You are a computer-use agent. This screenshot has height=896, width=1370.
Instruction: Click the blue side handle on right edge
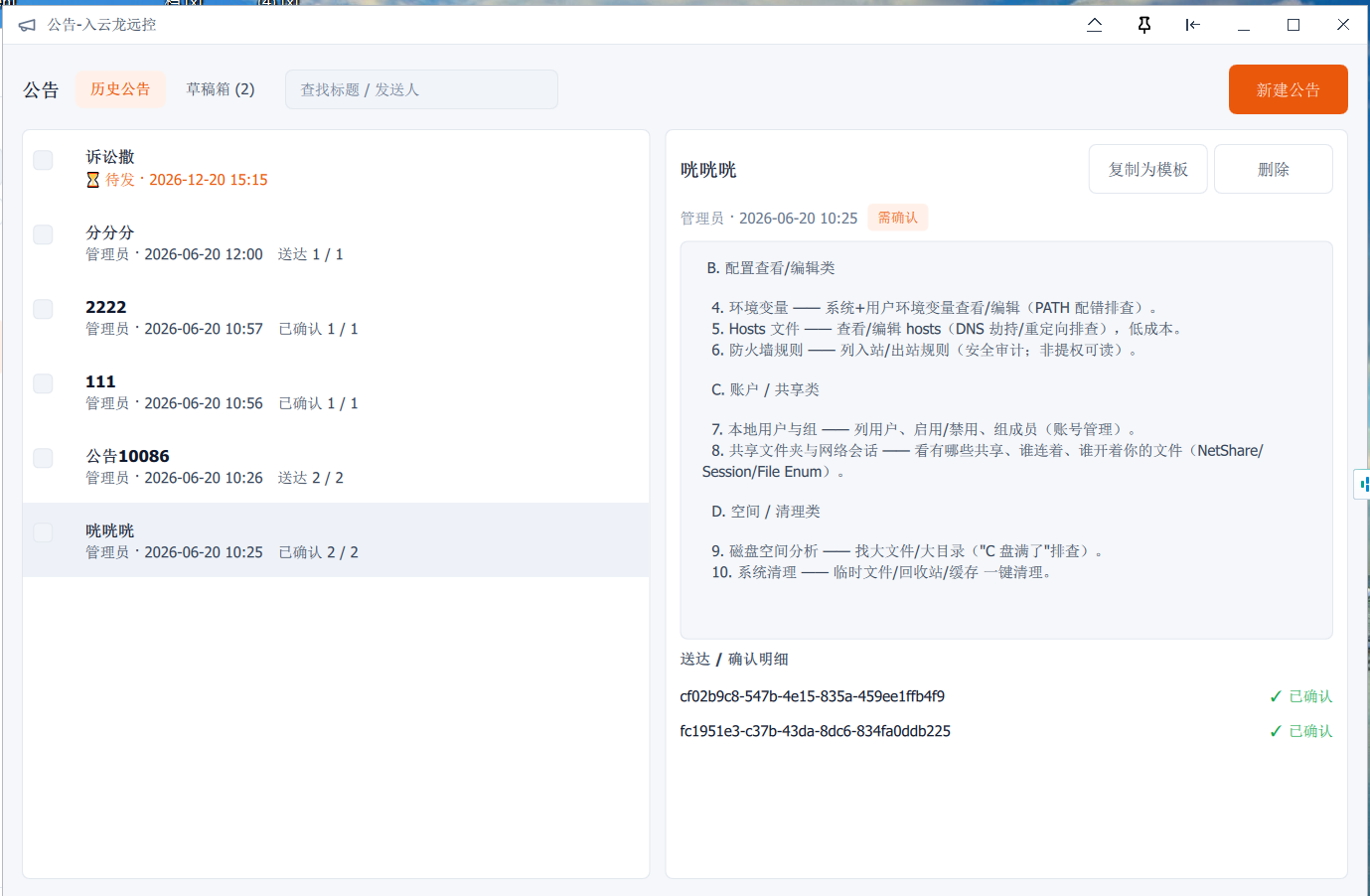click(1363, 484)
